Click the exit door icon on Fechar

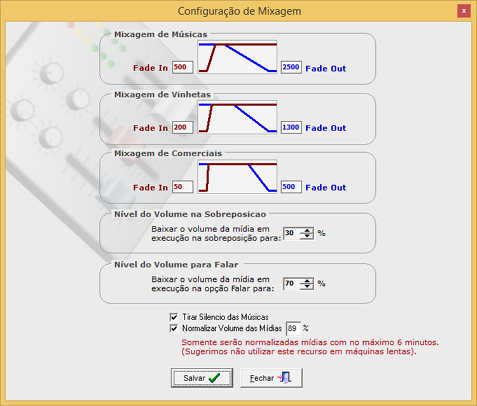click(x=285, y=377)
